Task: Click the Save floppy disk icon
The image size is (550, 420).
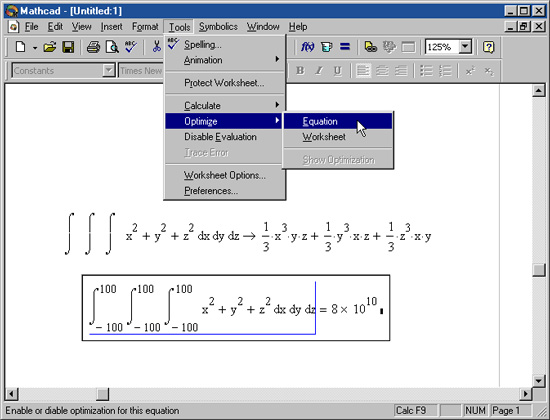Action: (68, 47)
